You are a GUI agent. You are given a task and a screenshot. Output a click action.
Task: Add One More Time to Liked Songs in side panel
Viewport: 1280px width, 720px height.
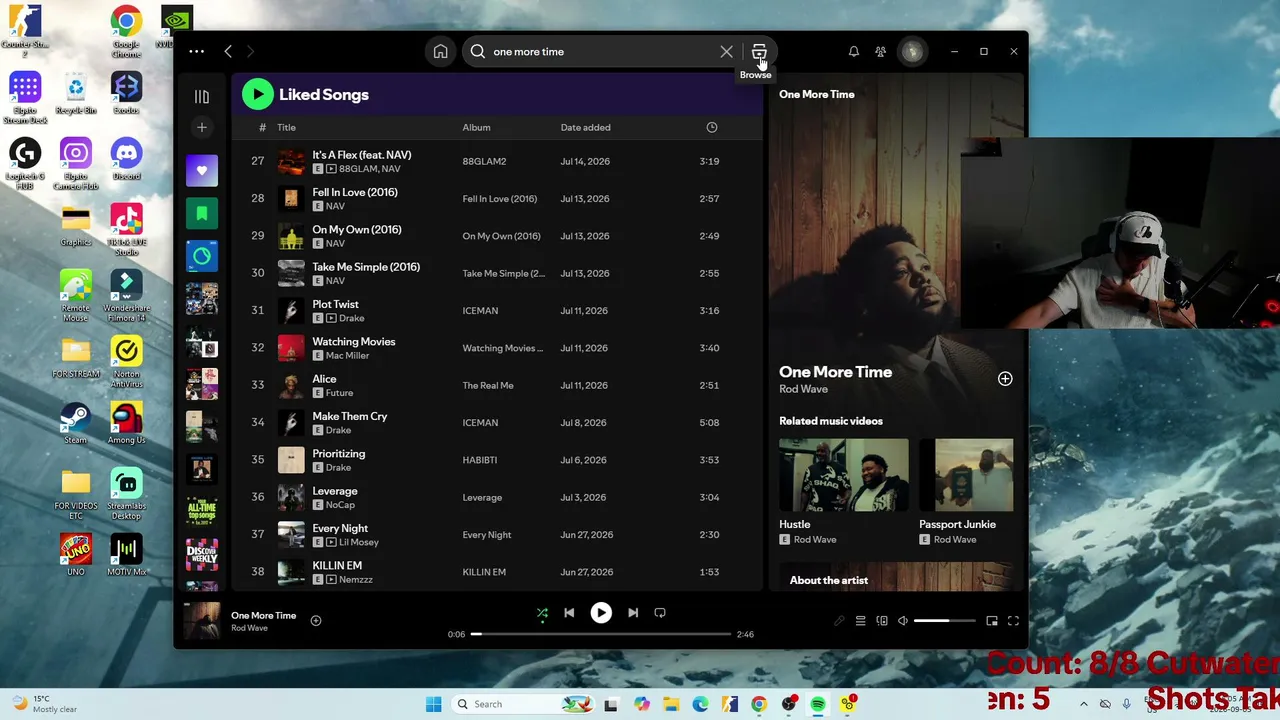pos(1005,379)
